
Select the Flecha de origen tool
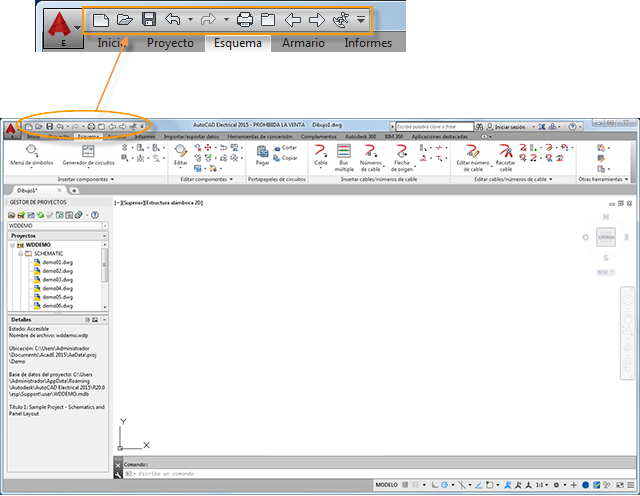(x=402, y=158)
